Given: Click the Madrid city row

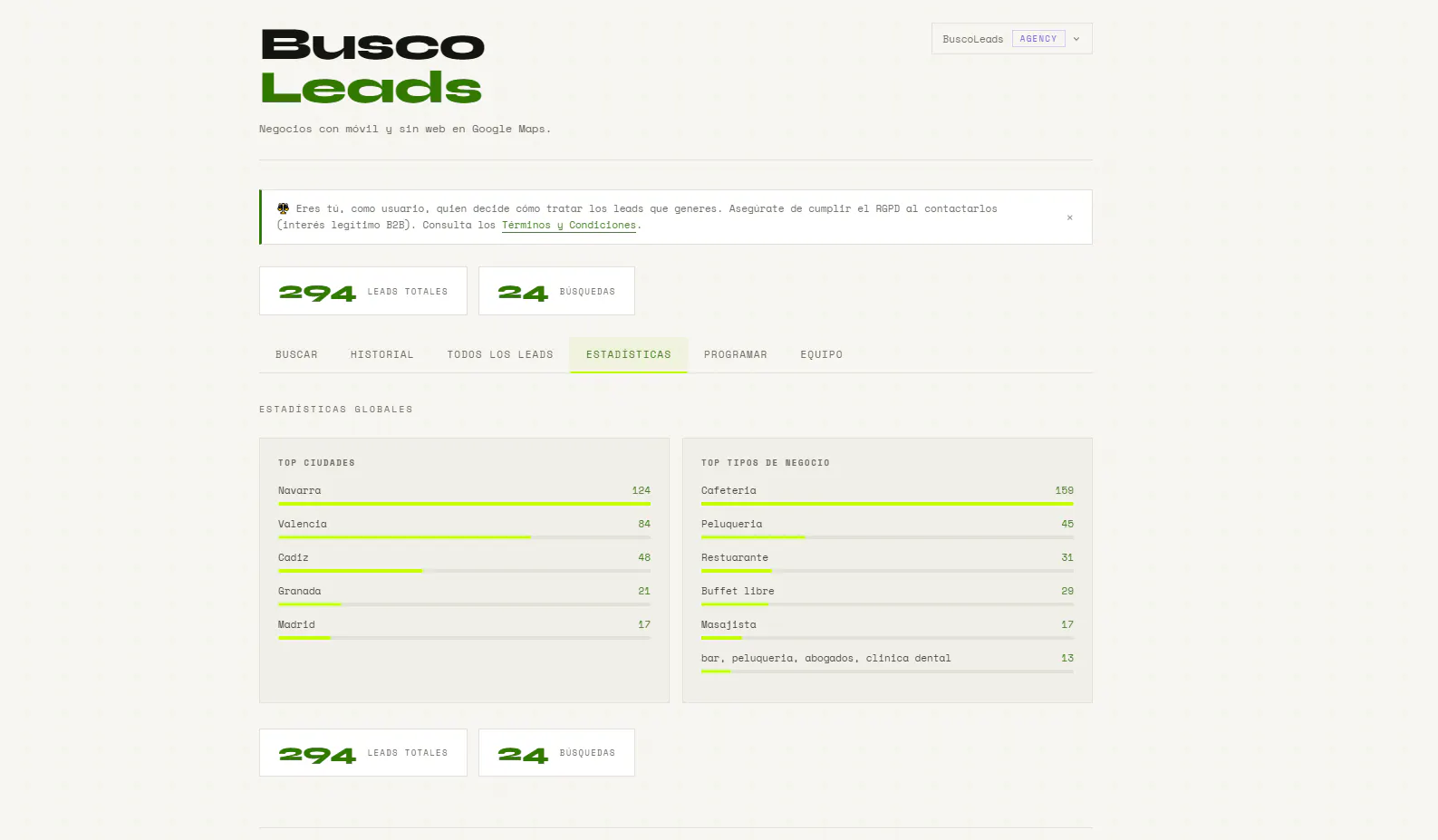Looking at the screenshot, I should pos(464,629).
